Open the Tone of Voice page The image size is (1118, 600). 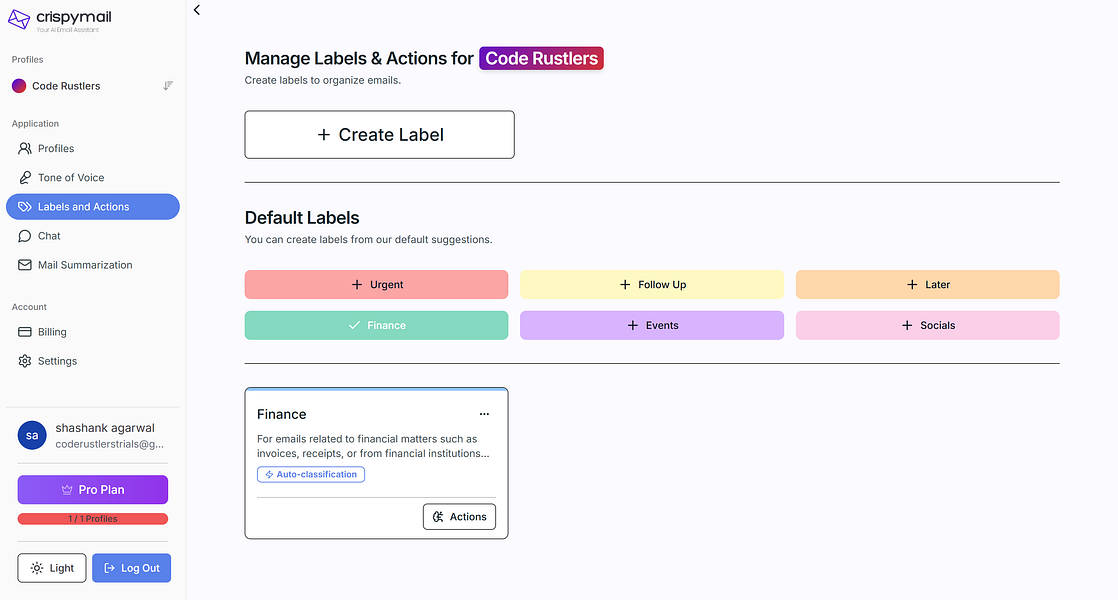click(x=70, y=177)
